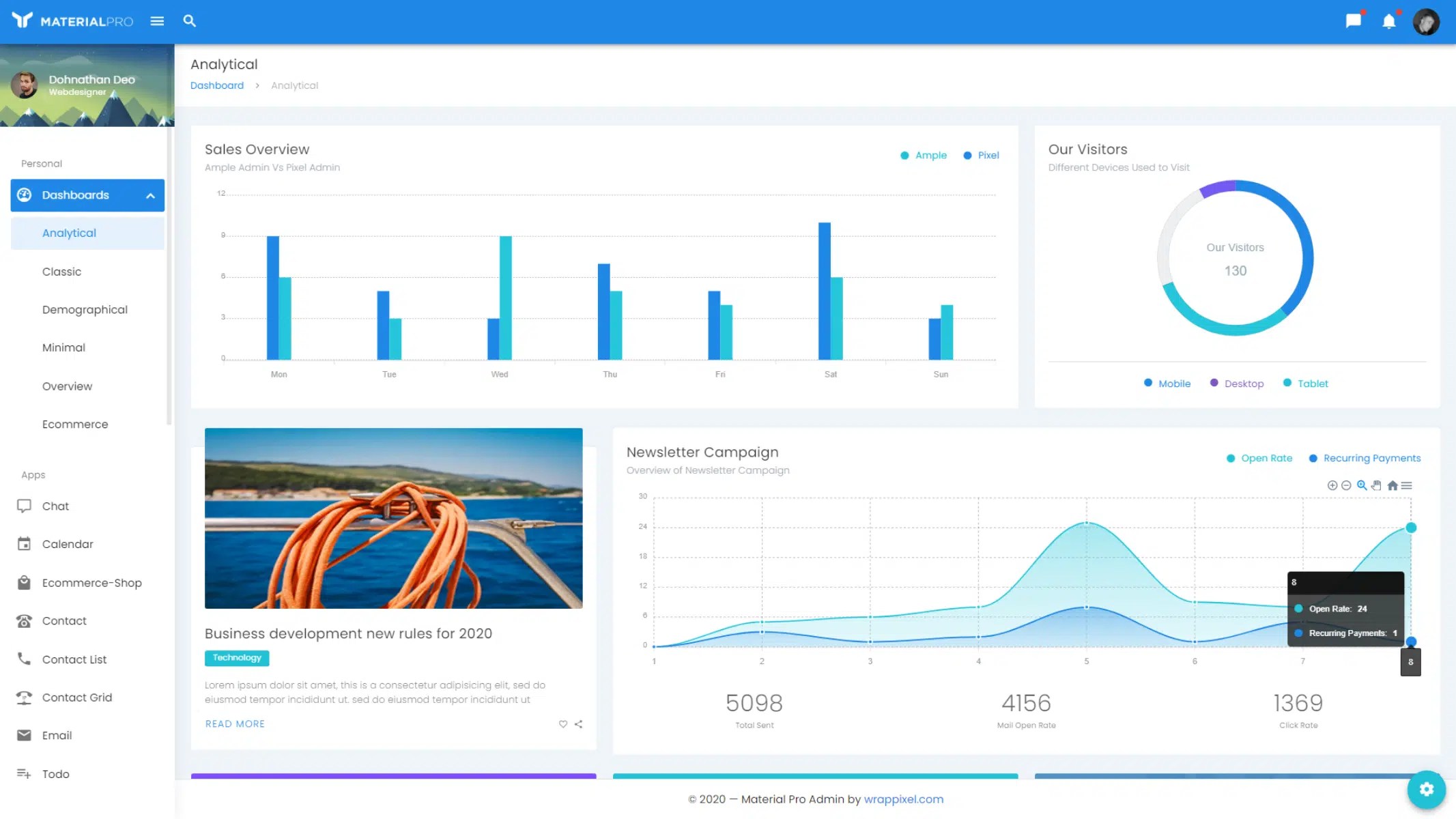Select the Ecommerce dashboard entry
1456x819 pixels.
click(x=75, y=424)
